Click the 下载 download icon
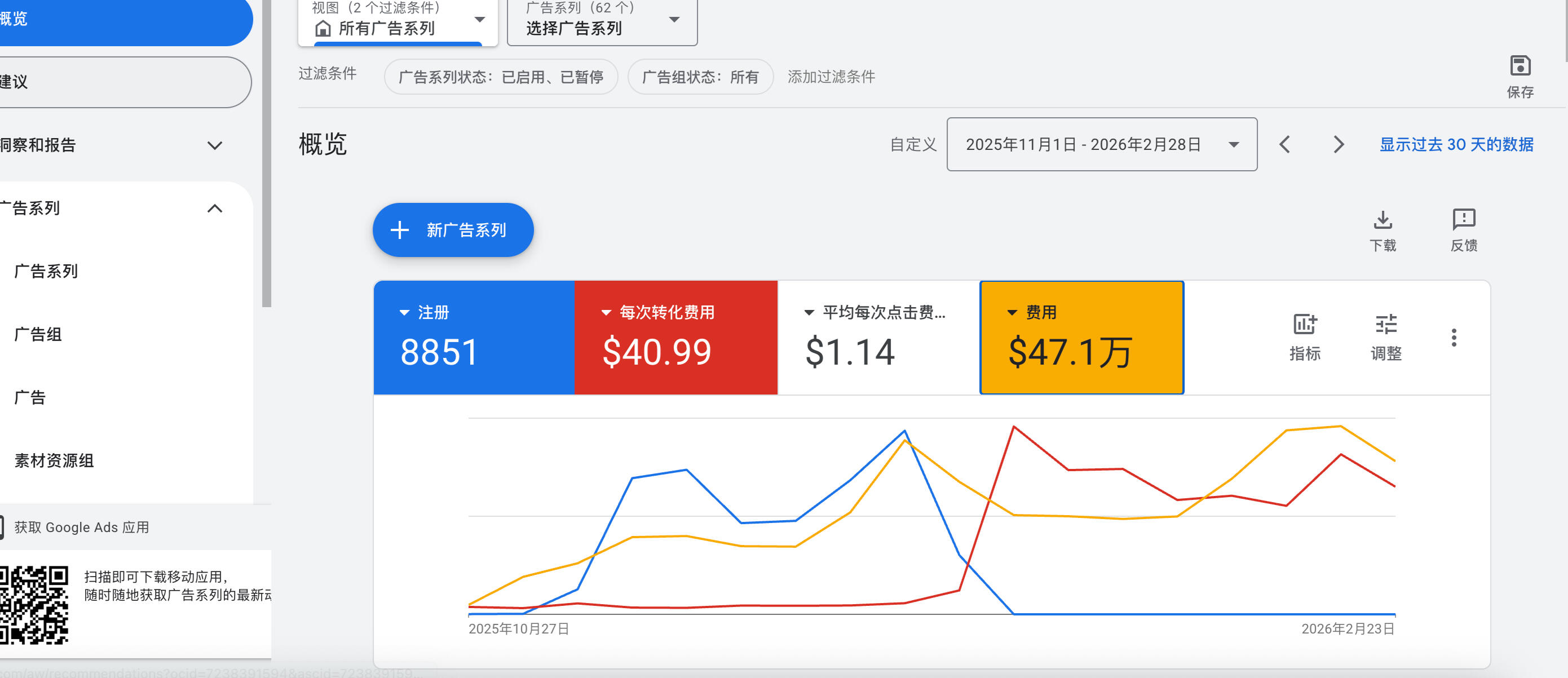This screenshot has height=678, width=1568. (x=1383, y=229)
